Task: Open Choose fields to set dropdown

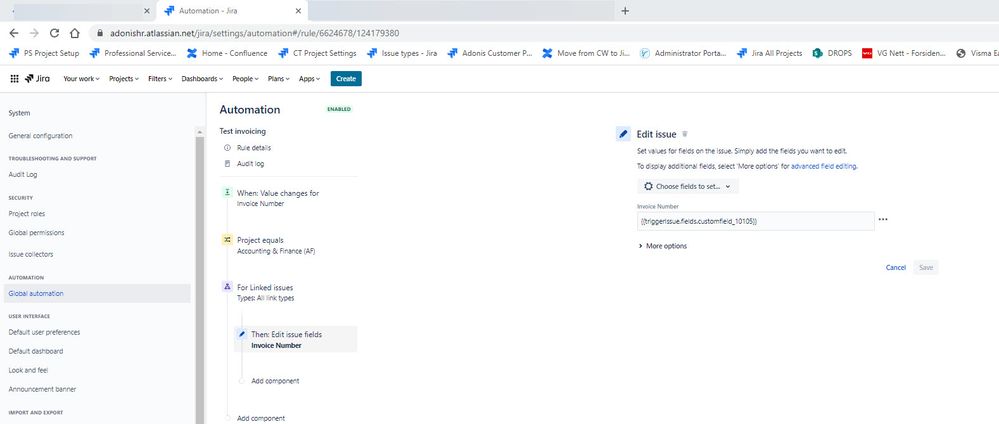Action: (x=688, y=186)
